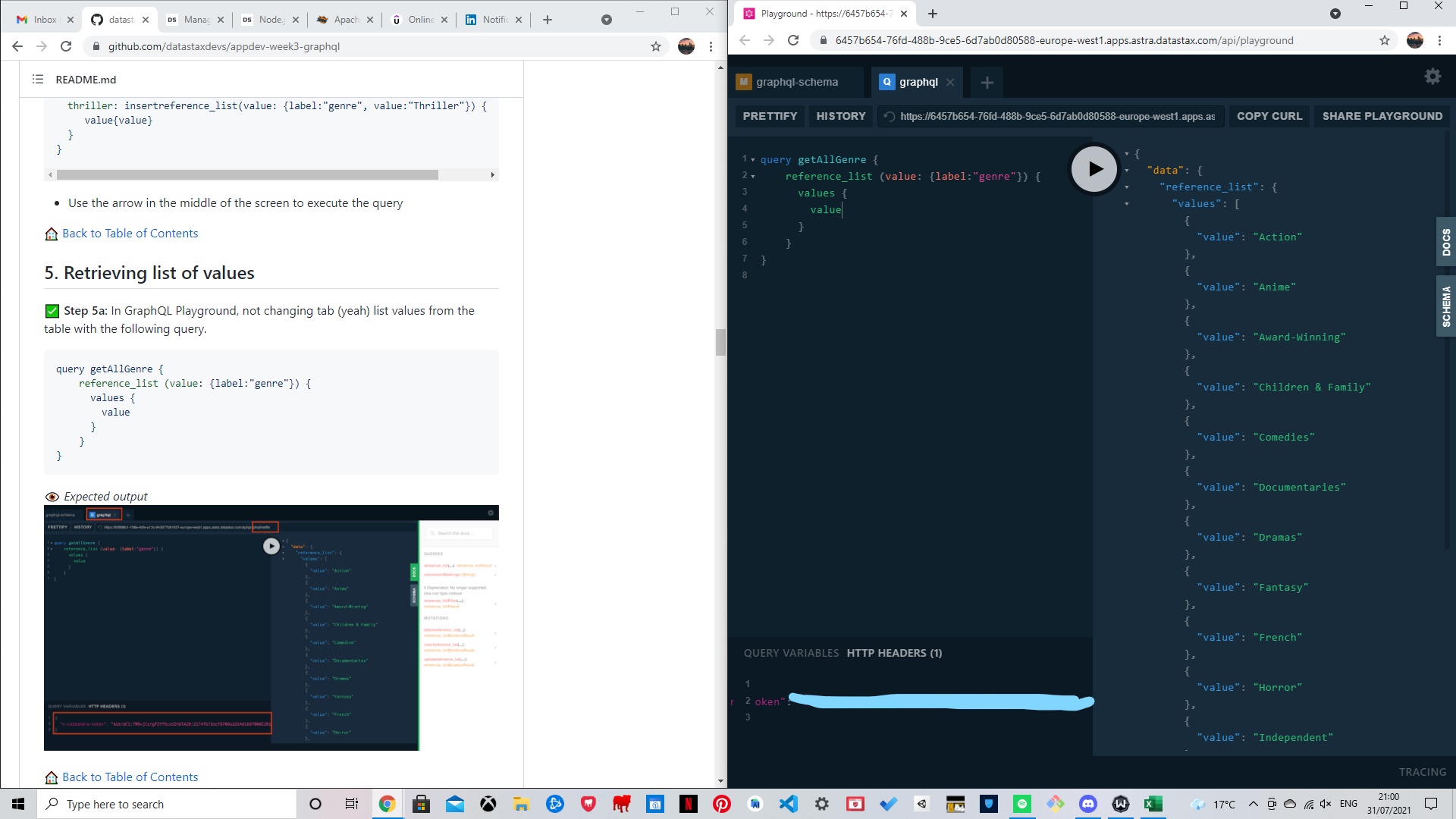
Task: Open Discord from the taskbar
Action: coord(1088,804)
